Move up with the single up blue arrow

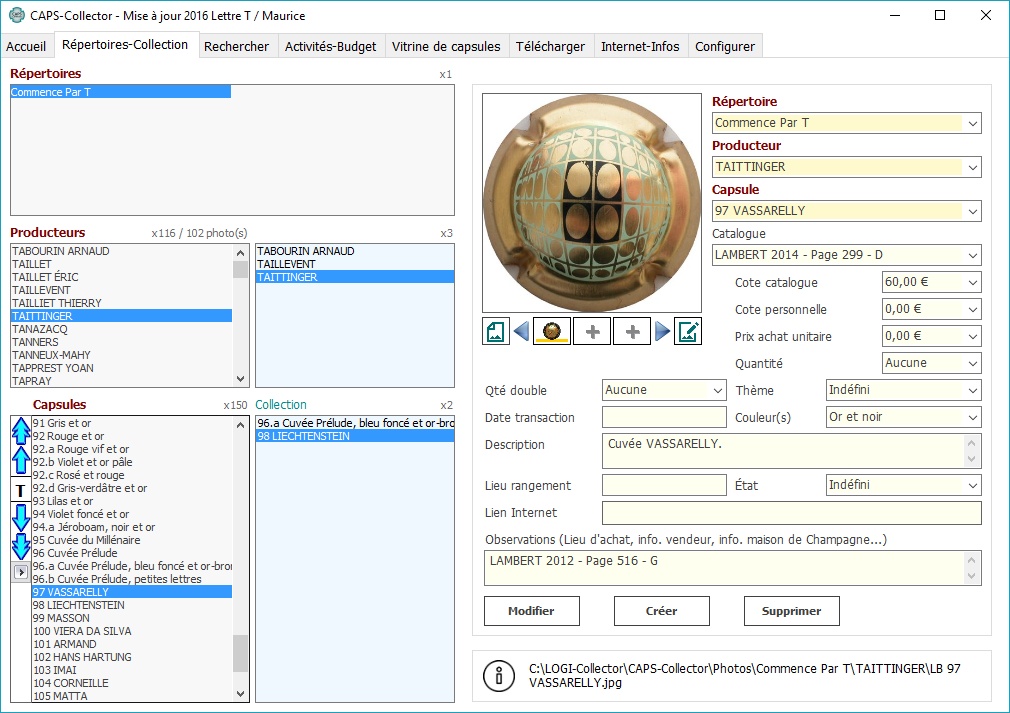pos(21,461)
